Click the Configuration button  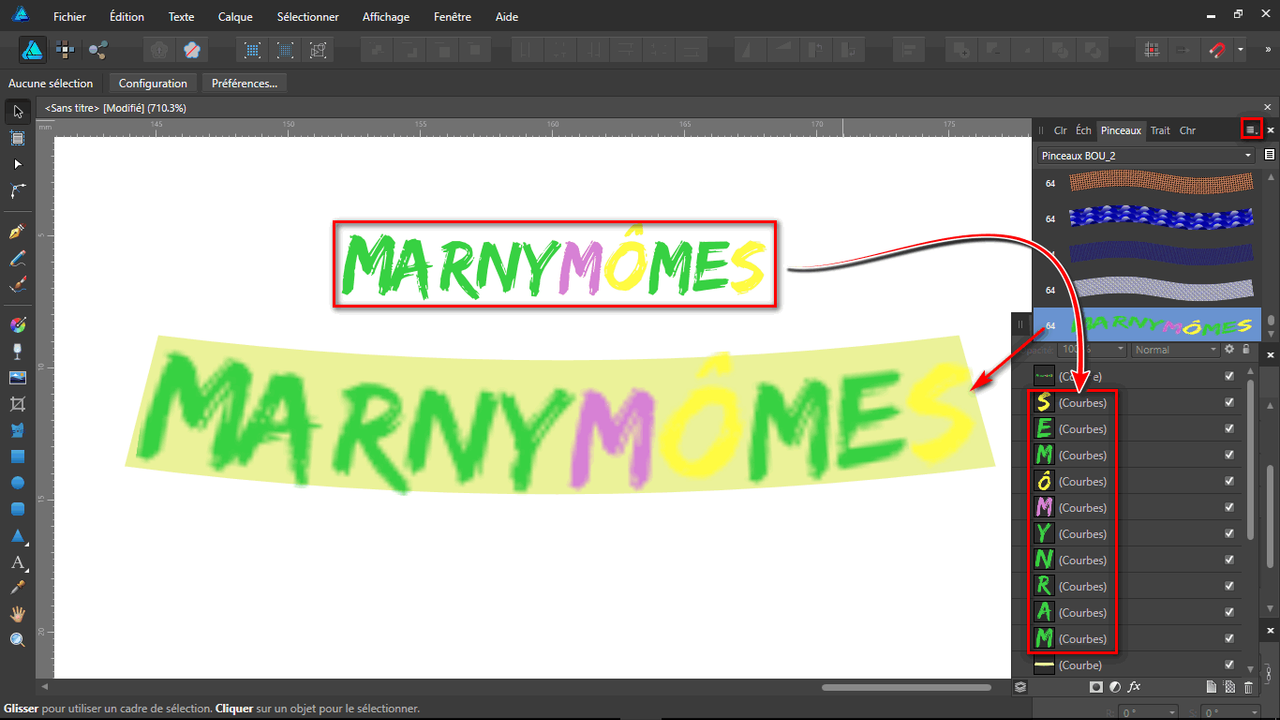click(153, 83)
